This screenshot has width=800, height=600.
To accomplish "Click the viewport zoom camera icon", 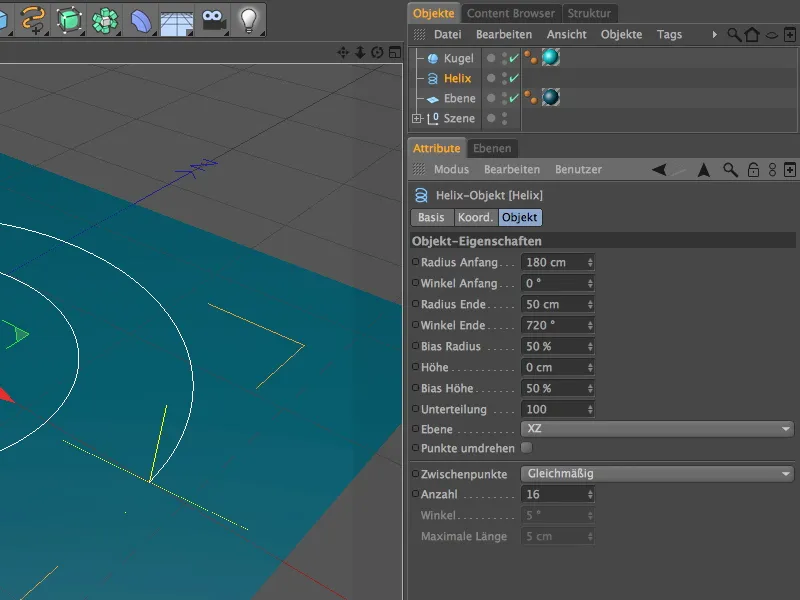I will [360, 52].
